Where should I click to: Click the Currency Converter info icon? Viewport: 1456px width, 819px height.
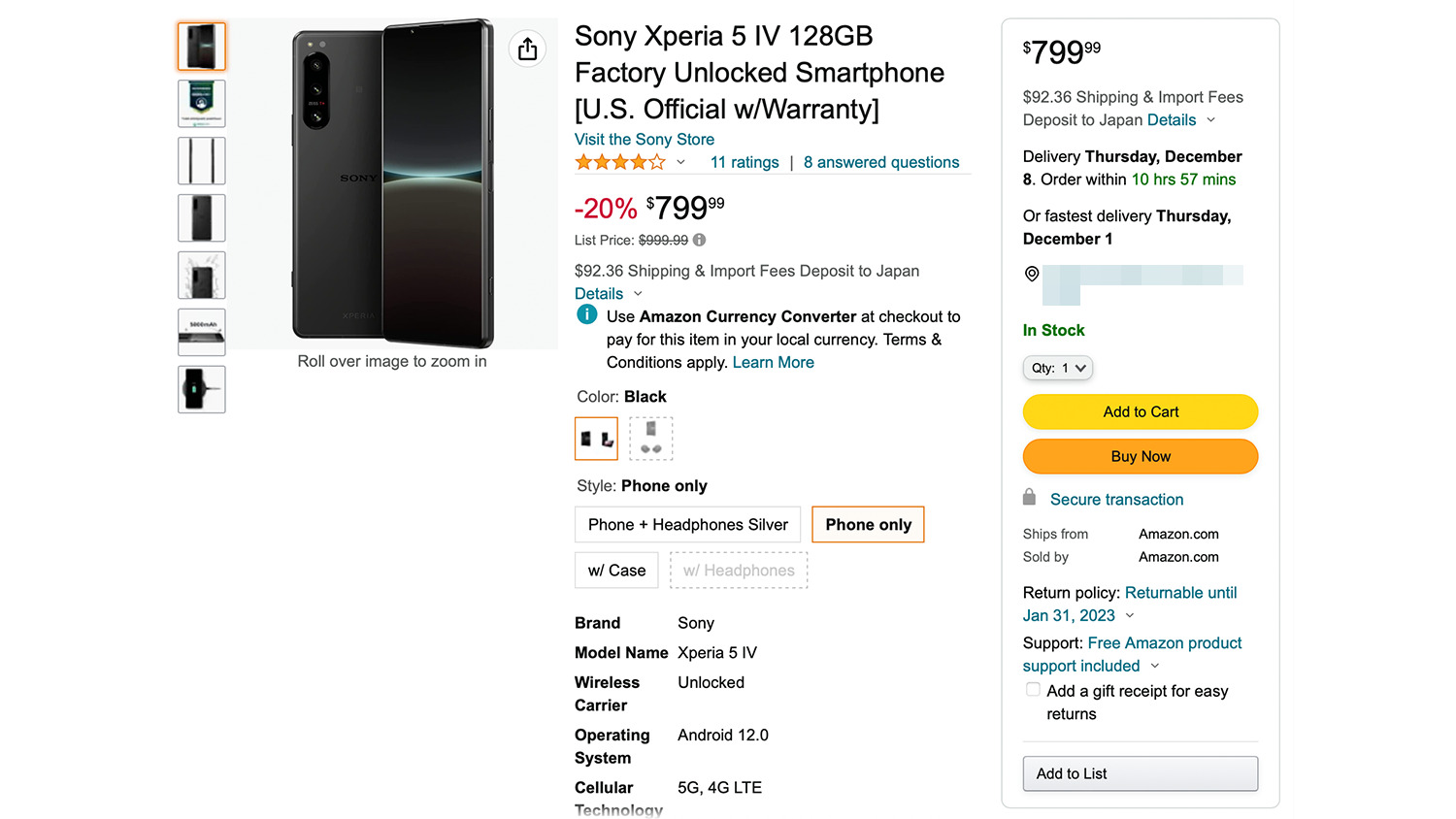[x=587, y=314]
